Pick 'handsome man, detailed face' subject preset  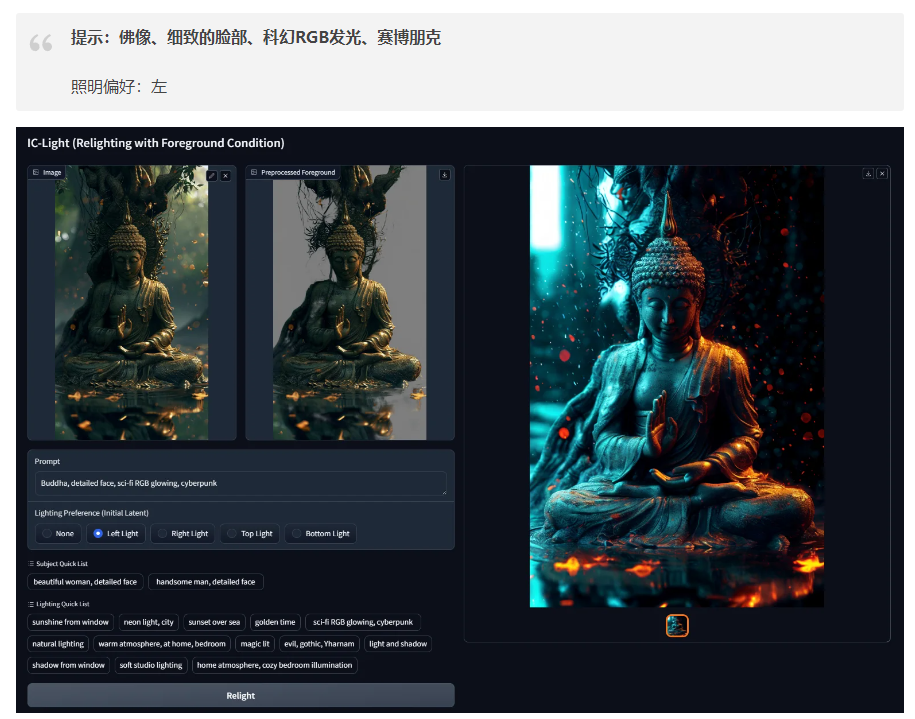206,582
